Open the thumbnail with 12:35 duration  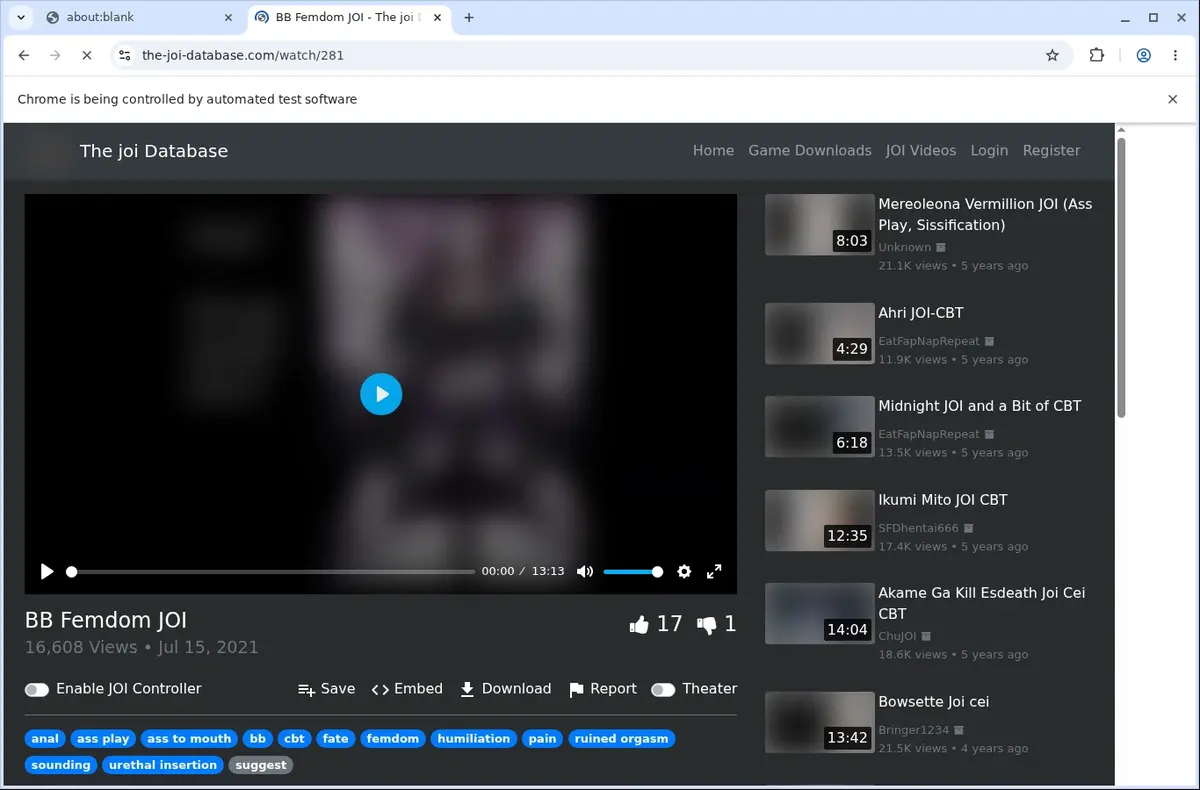[x=819, y=520]
